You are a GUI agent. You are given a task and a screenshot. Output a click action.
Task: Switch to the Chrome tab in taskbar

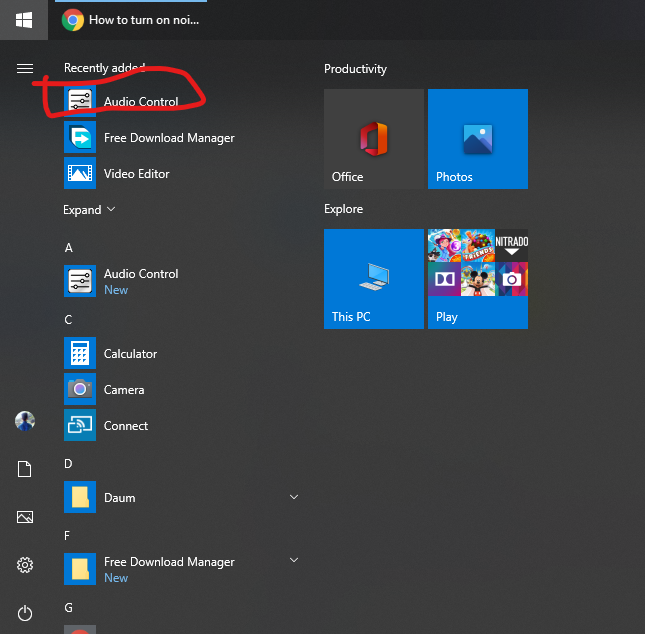[130, 19]
